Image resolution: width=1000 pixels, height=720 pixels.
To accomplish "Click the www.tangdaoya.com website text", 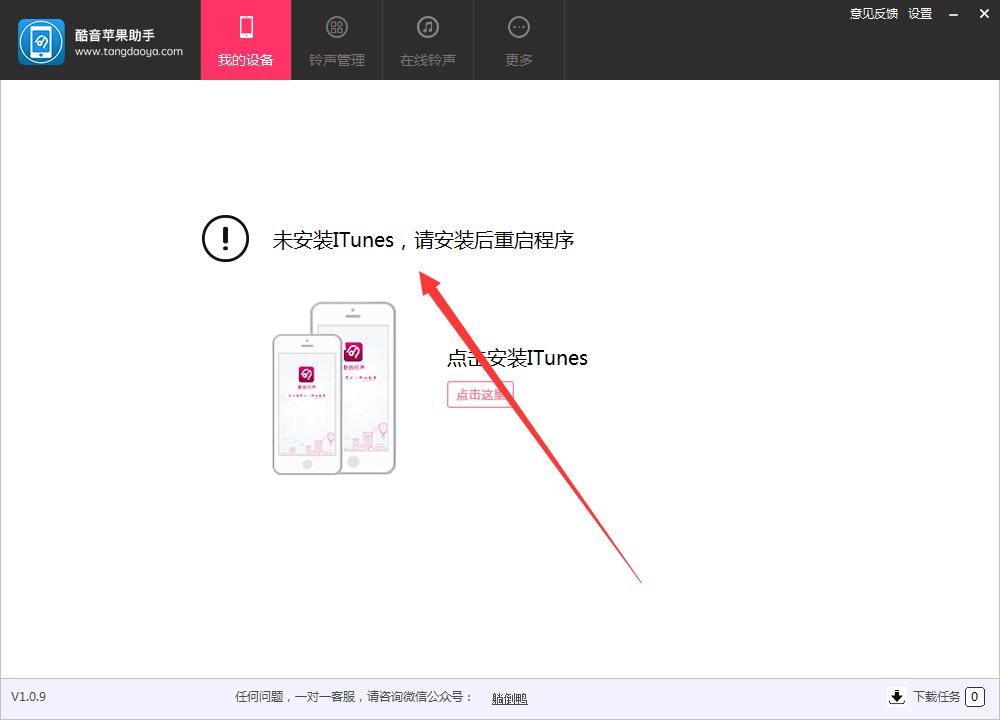I will 127,50.
